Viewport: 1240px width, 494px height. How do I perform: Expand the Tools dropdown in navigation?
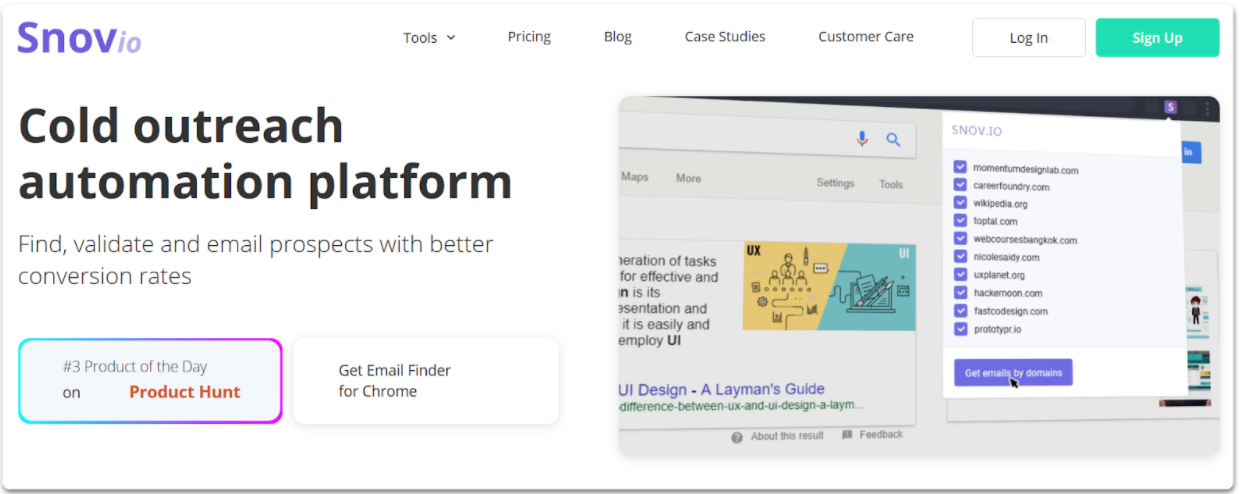(x=429, y=38)
